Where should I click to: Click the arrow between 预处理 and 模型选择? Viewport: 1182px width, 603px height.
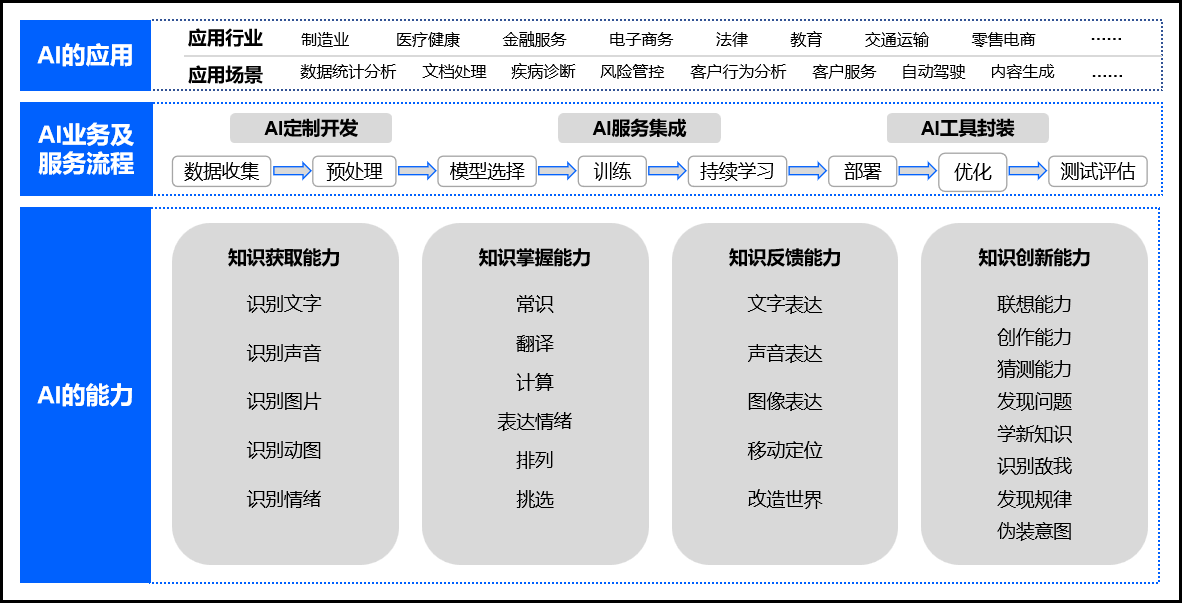(417, 171)
